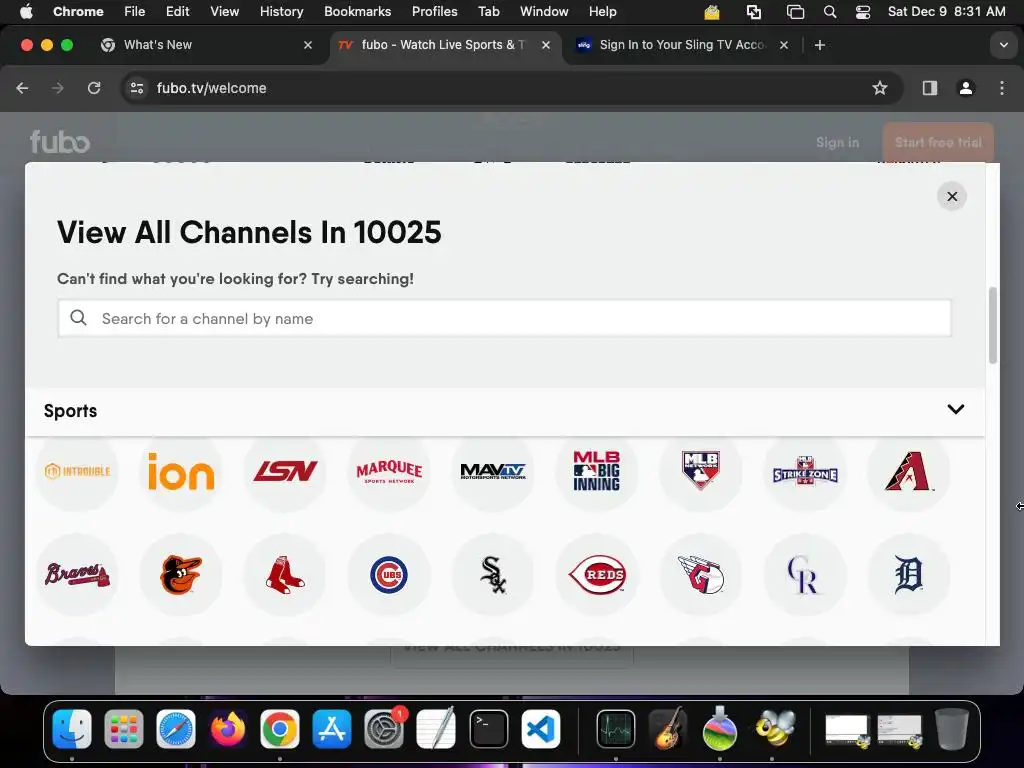The height and width of the screenshot is (768, 1024).
Task: Close the View All Channels dialog
Action: 952,197
